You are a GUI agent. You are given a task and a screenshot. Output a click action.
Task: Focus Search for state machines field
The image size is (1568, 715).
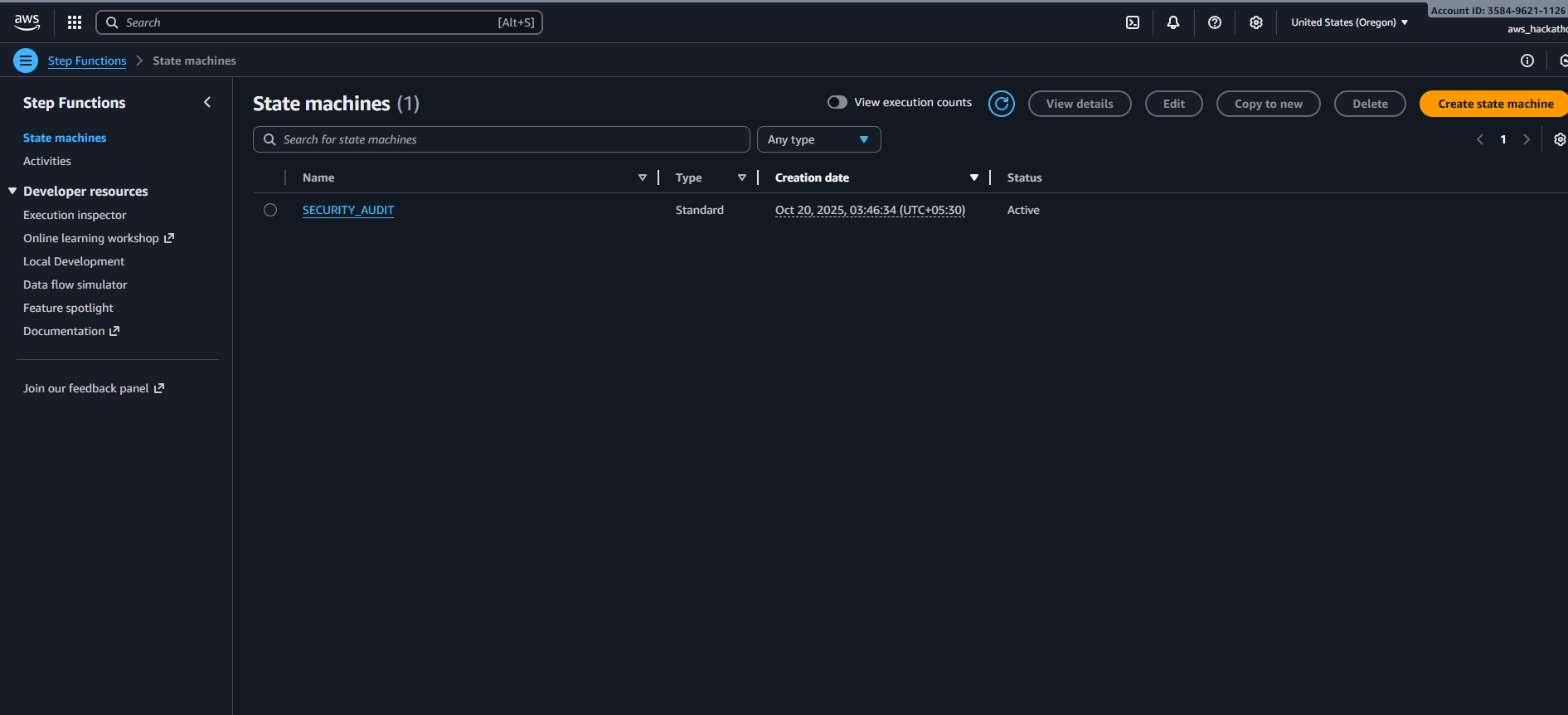pyautogui.click(x=502, y=139)
